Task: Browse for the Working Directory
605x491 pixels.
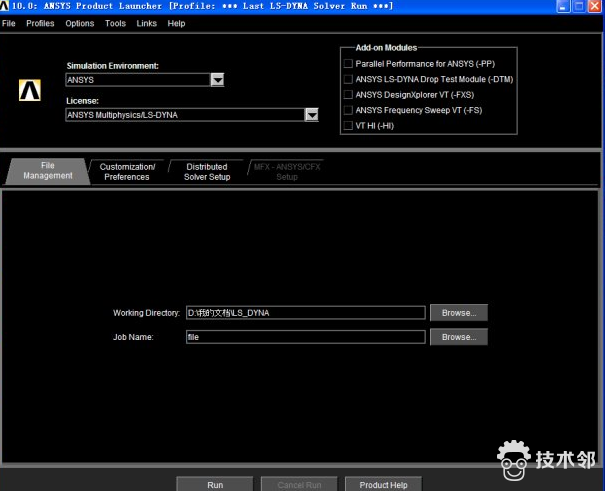Action: (459, 312)
